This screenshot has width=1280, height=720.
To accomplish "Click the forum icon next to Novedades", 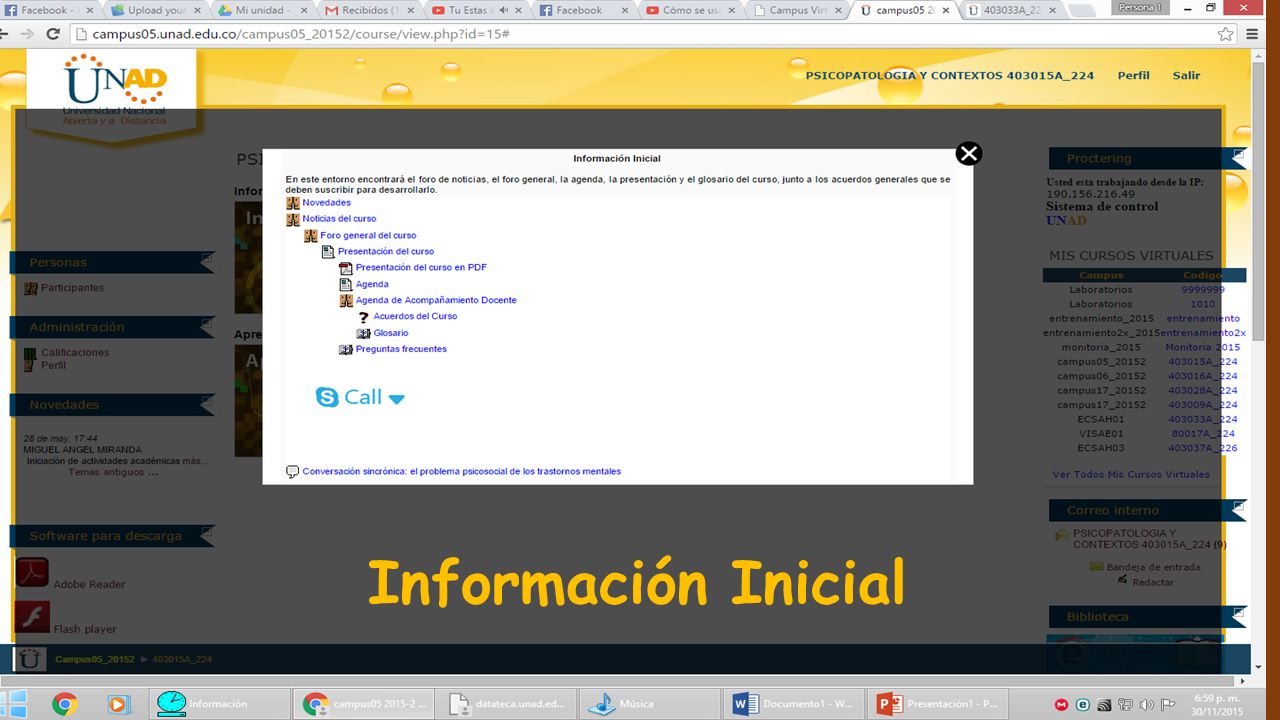I will [293, 203].
